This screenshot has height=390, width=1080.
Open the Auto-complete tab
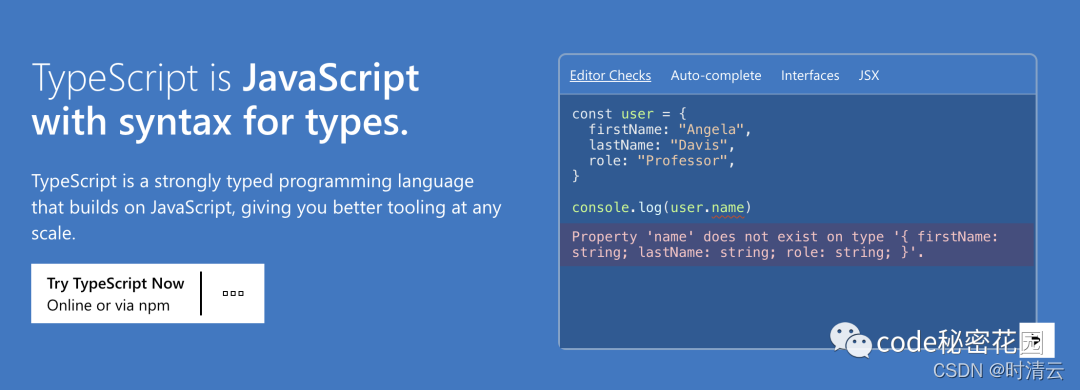click(x=716, y=76)
